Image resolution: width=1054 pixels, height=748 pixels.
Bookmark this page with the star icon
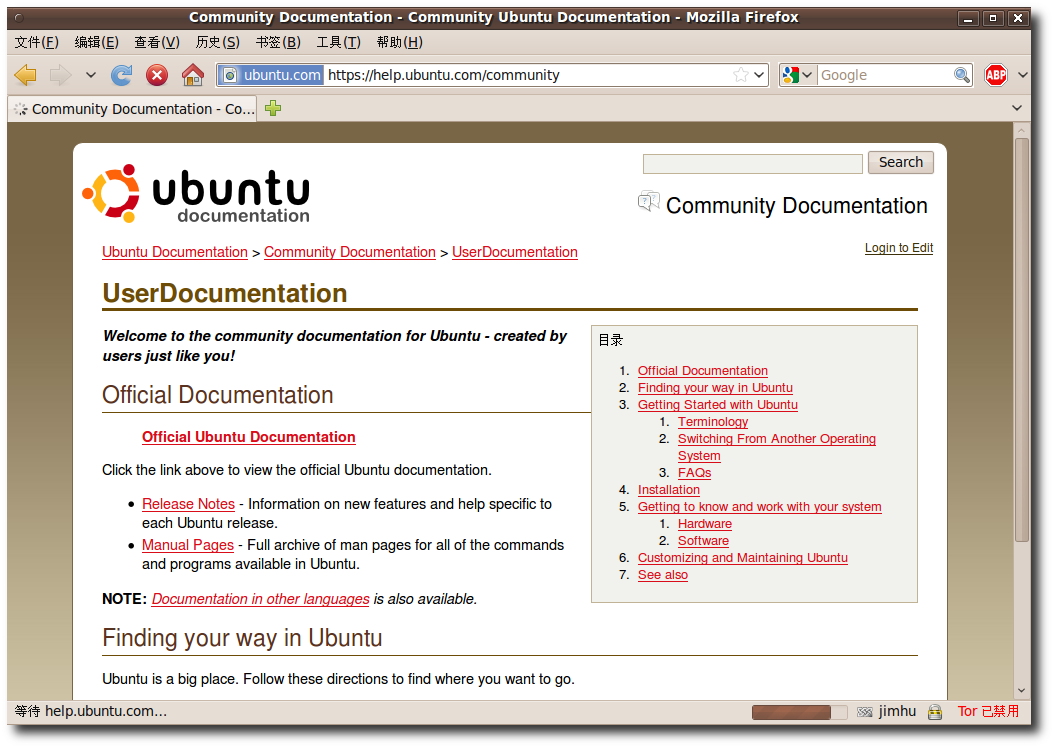pos(741,75)
